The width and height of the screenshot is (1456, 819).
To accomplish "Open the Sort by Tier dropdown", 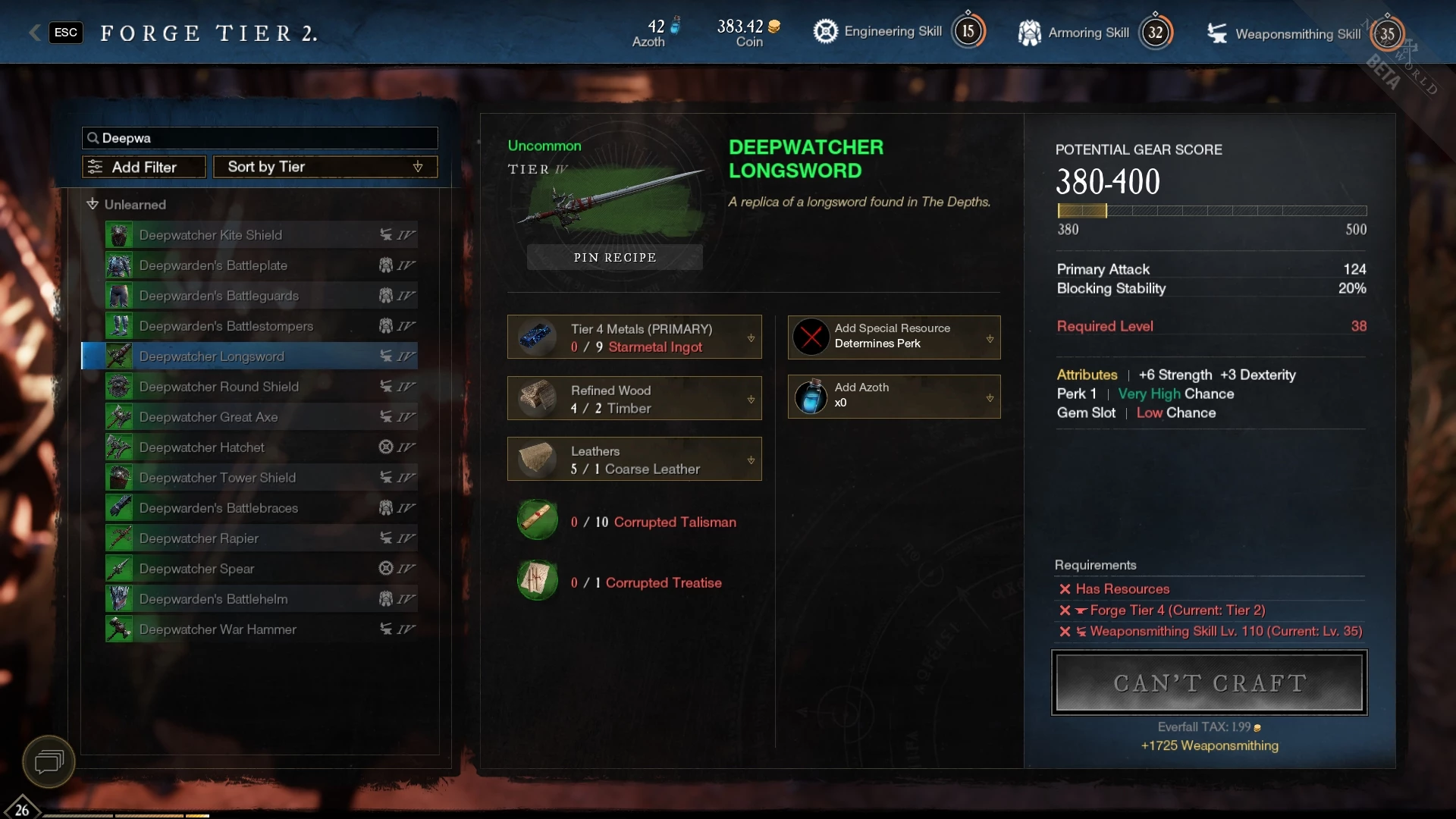I will click(325, 167).
